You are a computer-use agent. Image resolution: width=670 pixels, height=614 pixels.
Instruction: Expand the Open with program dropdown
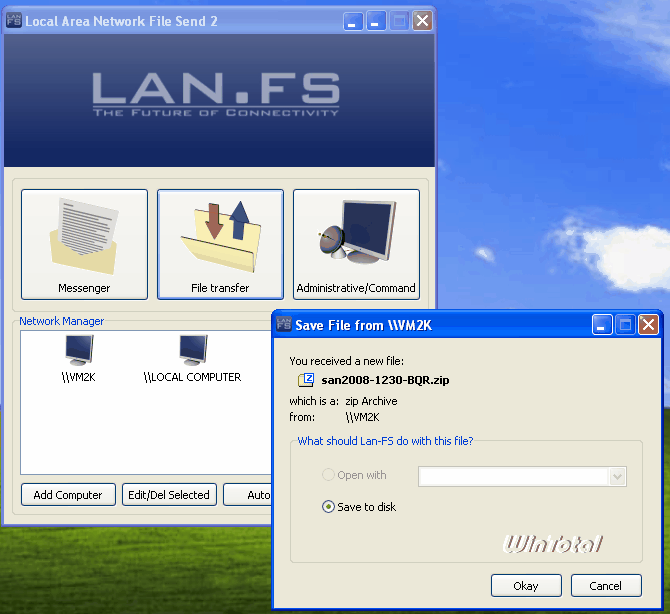[x=617, y=476]
